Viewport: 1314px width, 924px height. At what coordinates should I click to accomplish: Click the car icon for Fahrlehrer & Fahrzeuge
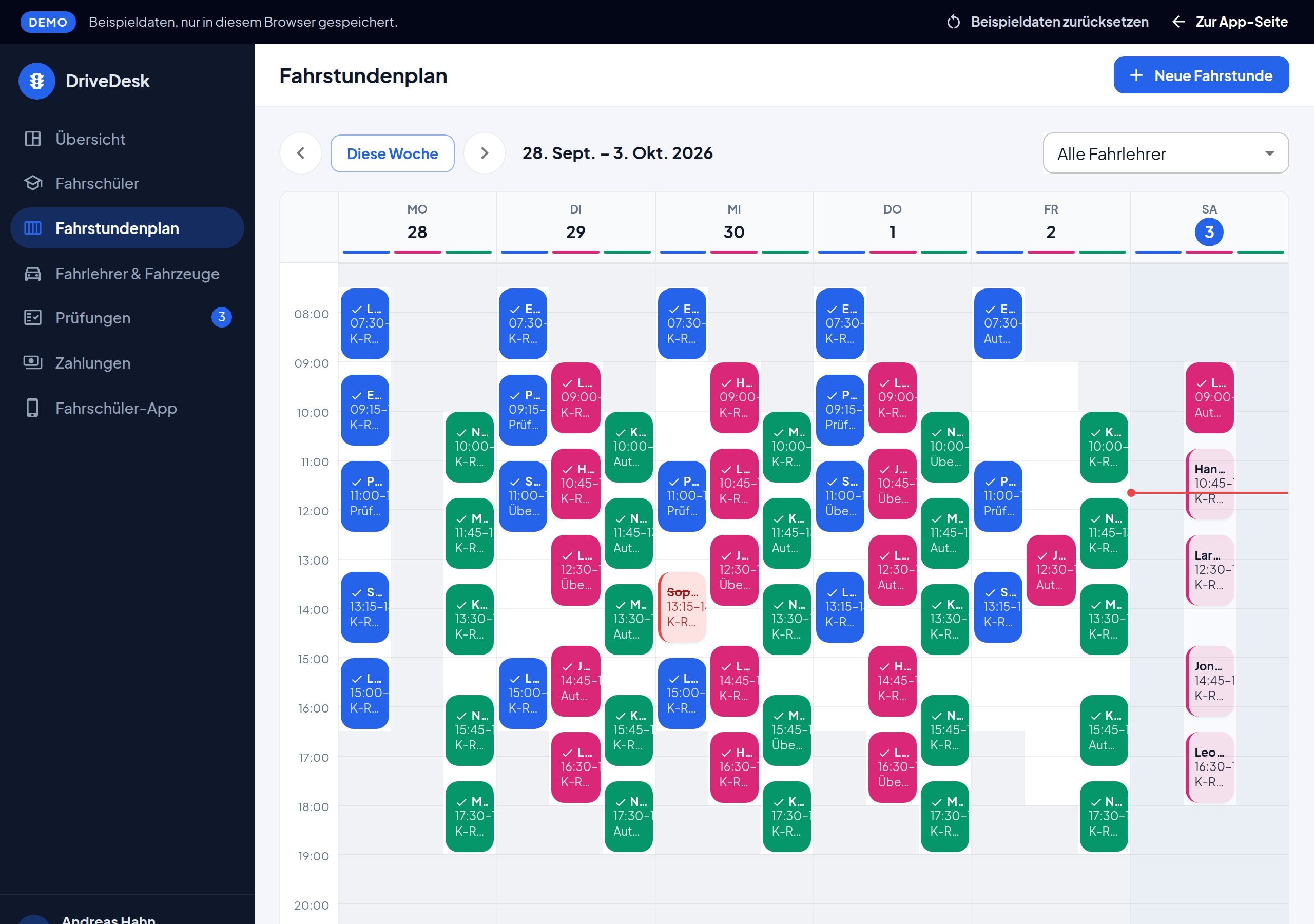33,274
